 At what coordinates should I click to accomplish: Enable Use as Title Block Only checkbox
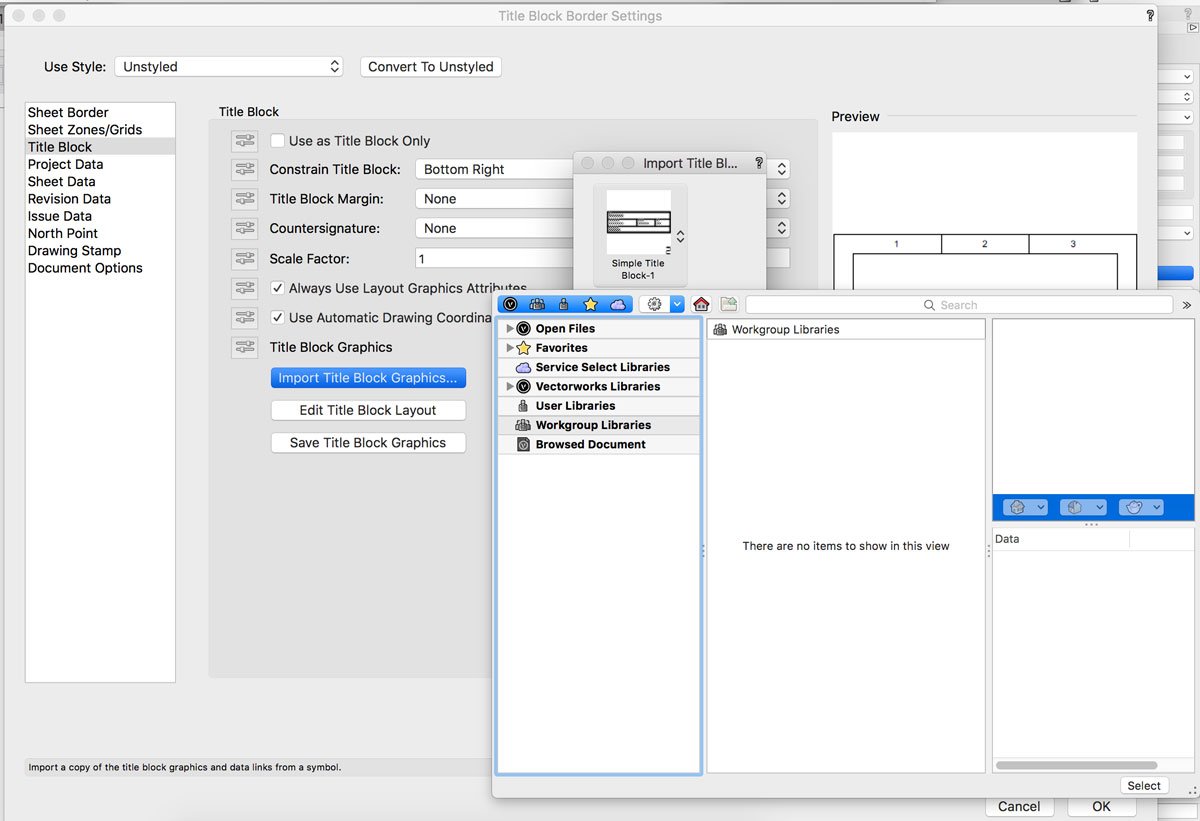(x=278, y=141)
